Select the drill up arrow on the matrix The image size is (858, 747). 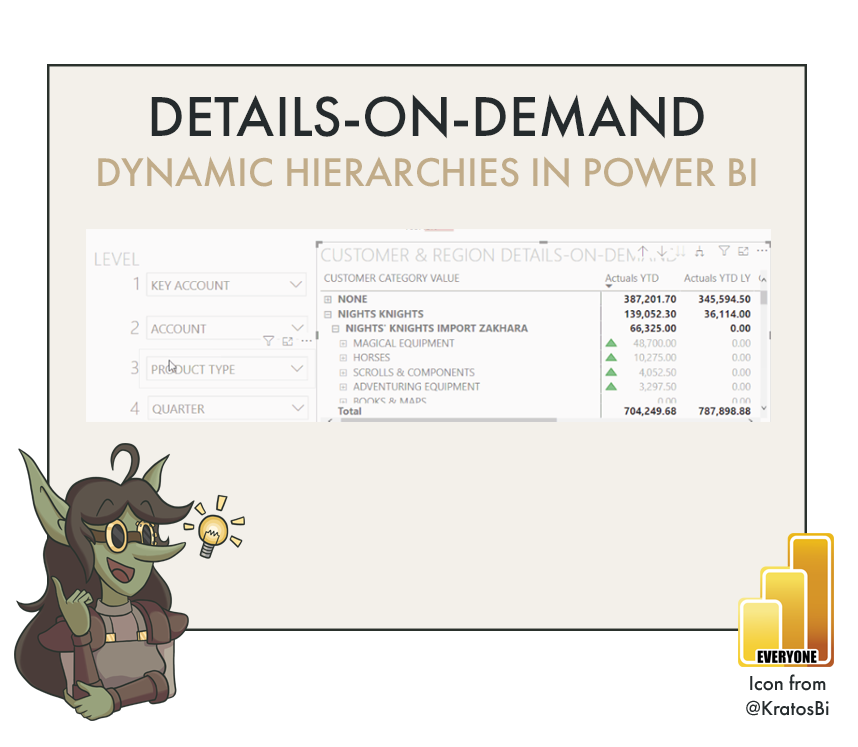click(x=643, y=251)
